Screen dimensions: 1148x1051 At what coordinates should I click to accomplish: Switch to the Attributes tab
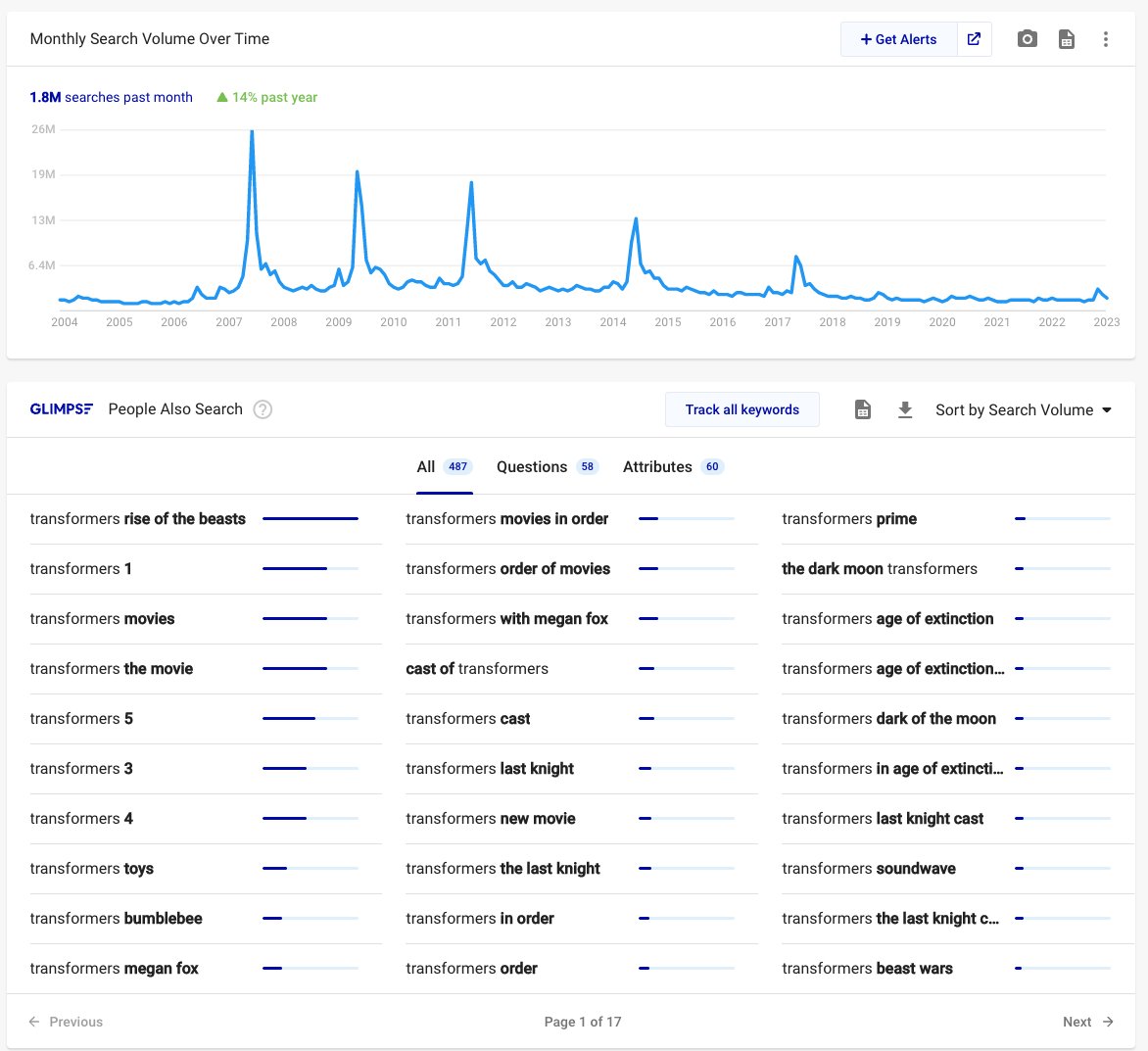[x=673, y=467]
